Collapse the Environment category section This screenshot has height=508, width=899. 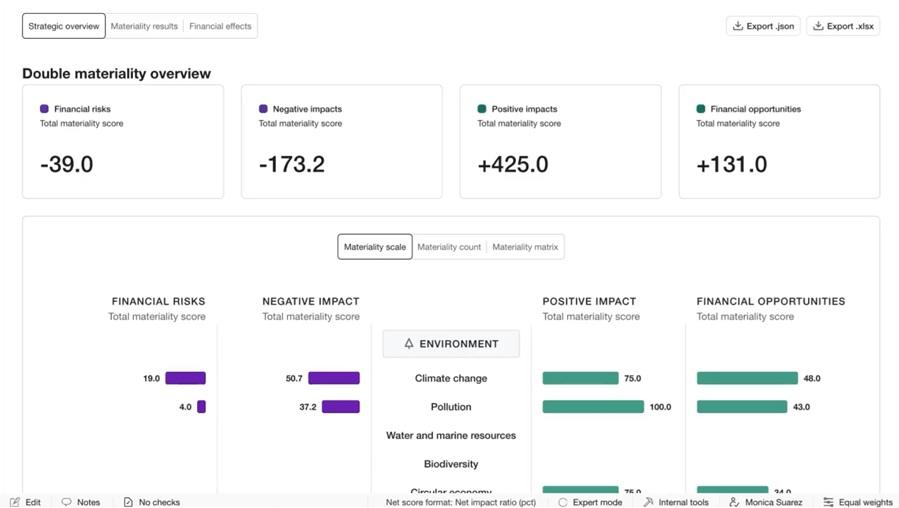click(451, 344)
